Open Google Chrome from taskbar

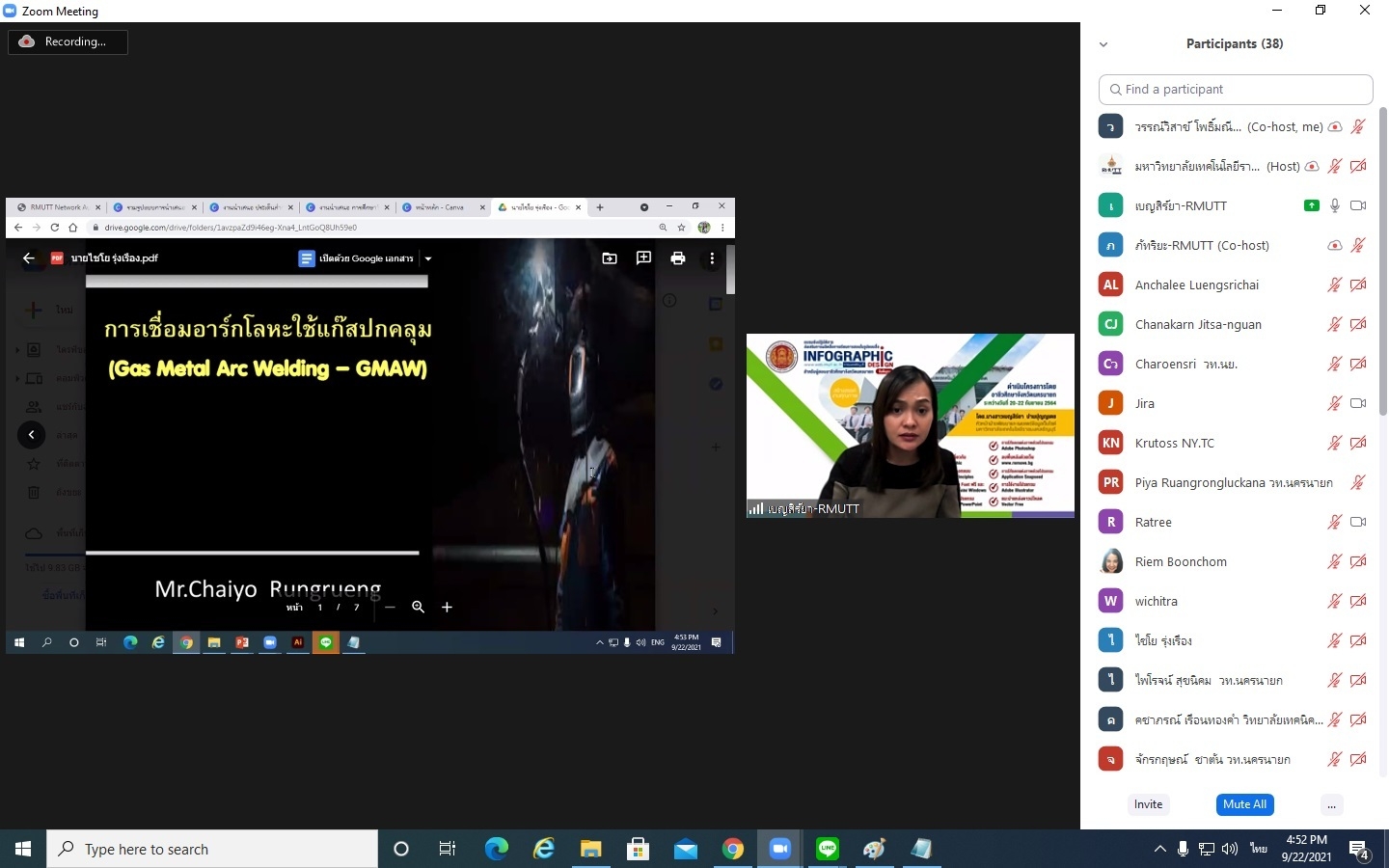click(733, 849)
